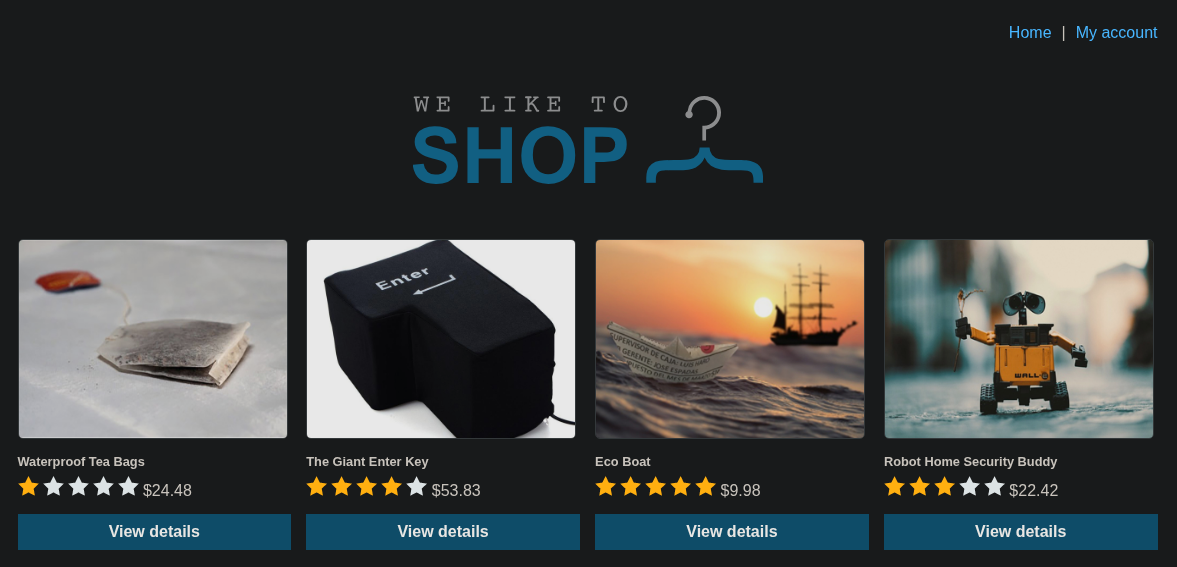Click the Wall-E robot product image
This screenshot has height=567, width=1177.
tap(1019, 339)
